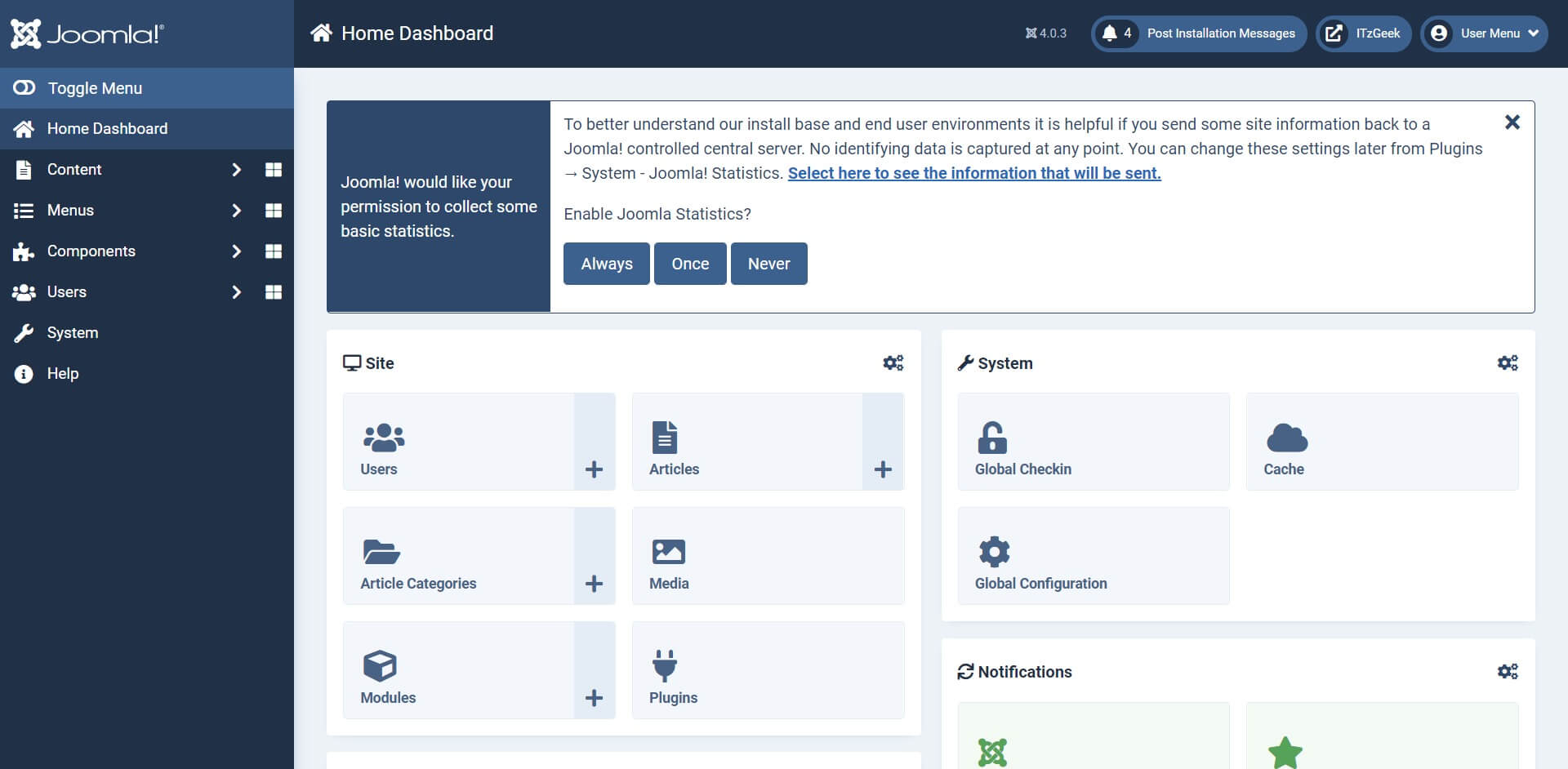Open the Users quick icon
The image size is (1568, 769).
pyautogui.click(x=459, y=442)
